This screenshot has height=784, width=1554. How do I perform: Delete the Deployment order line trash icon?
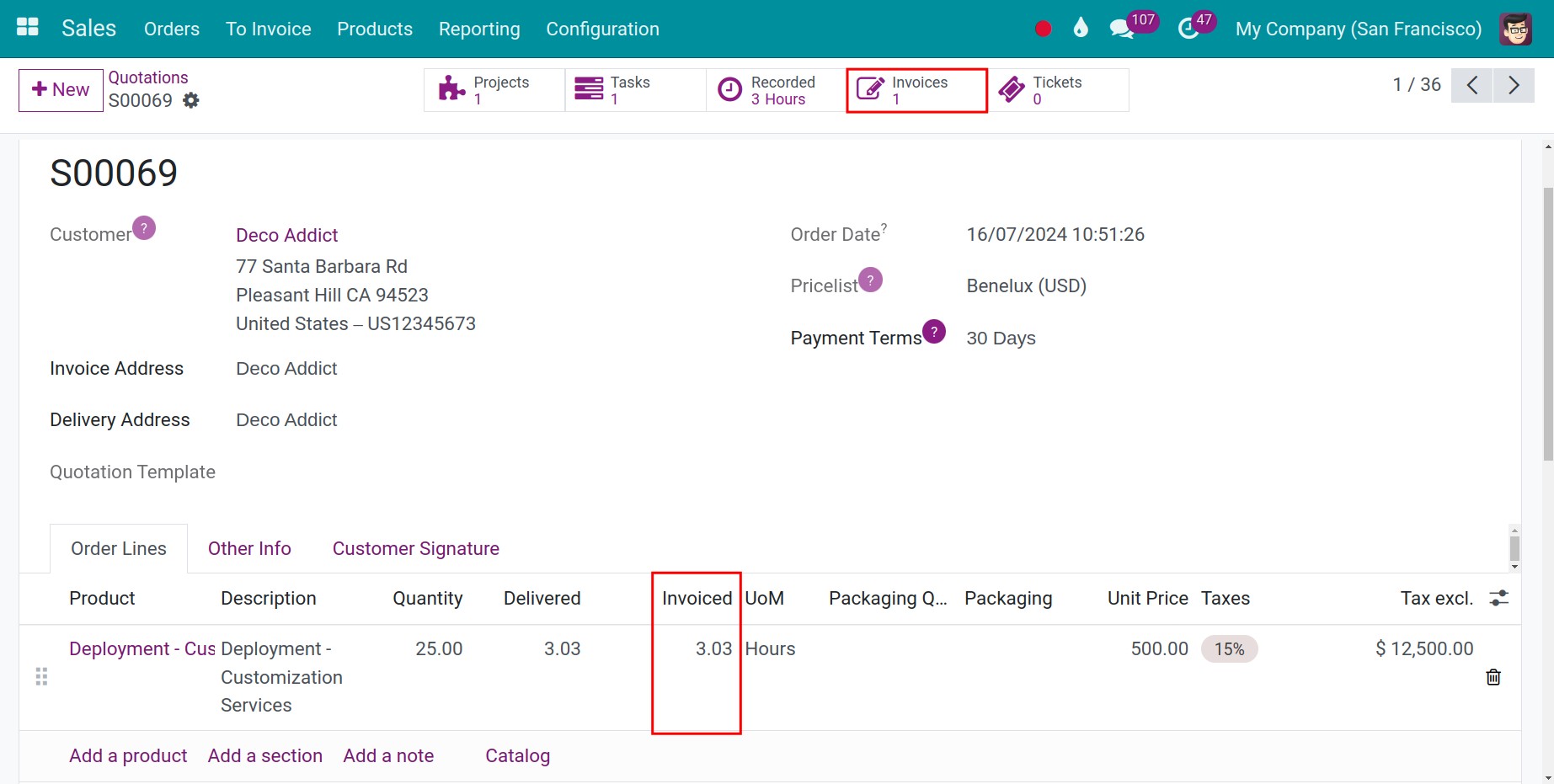pos(1493,677)
